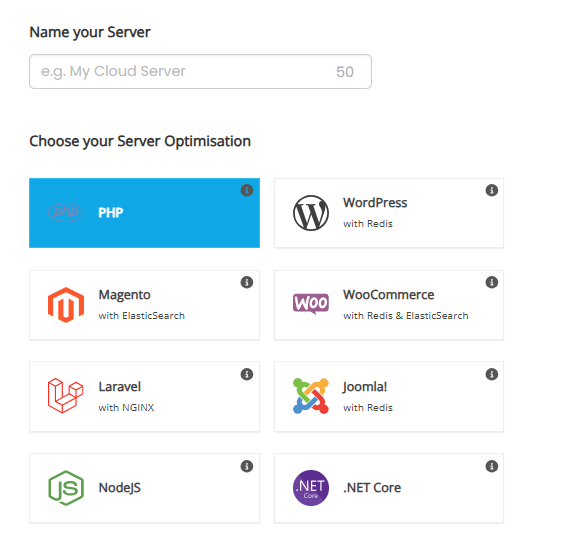This screenshot has width=579, height=543.
Task: Select Magento with ElasticSearch option
Action: click(x=144, y=305)
